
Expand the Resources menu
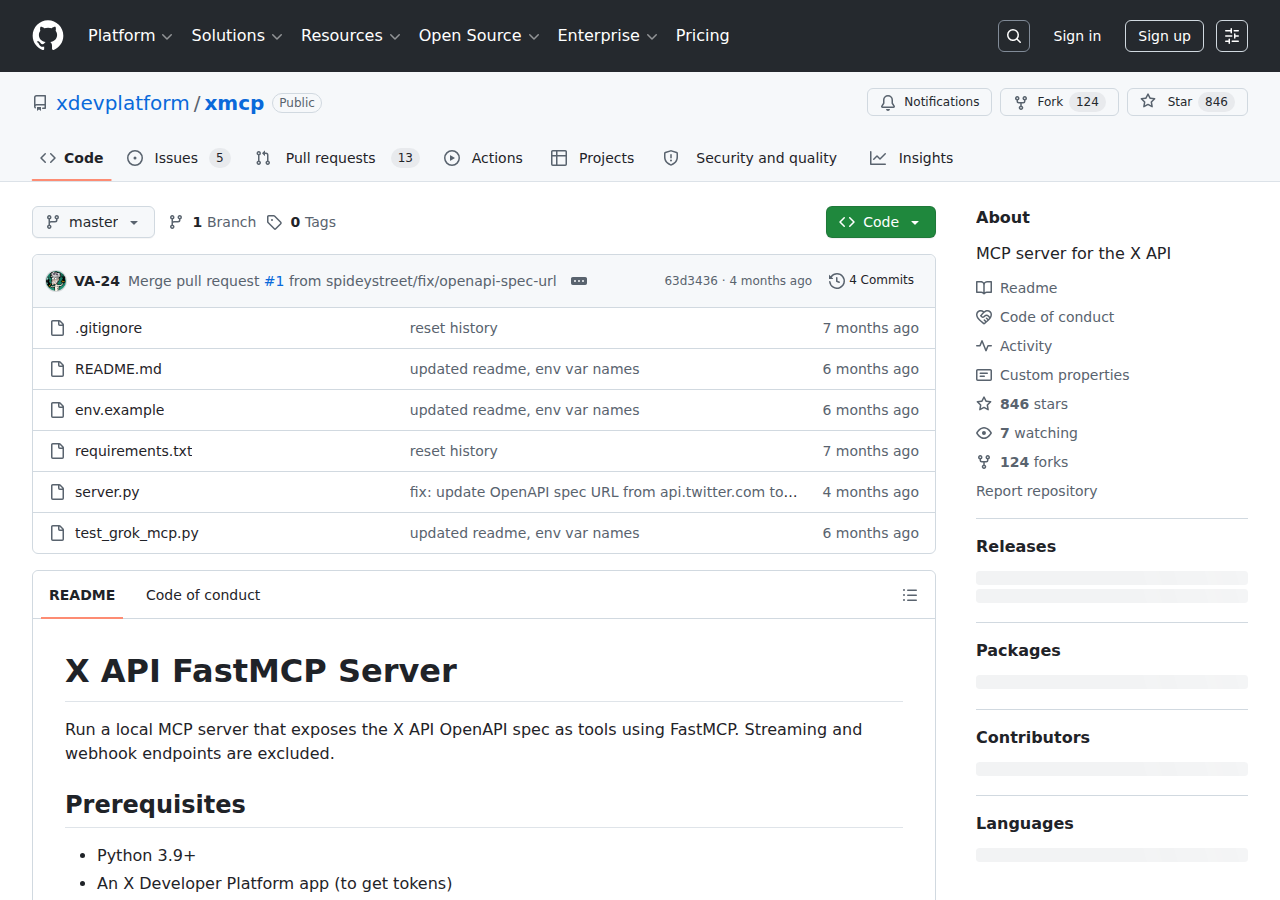click(x=351, y=36)
